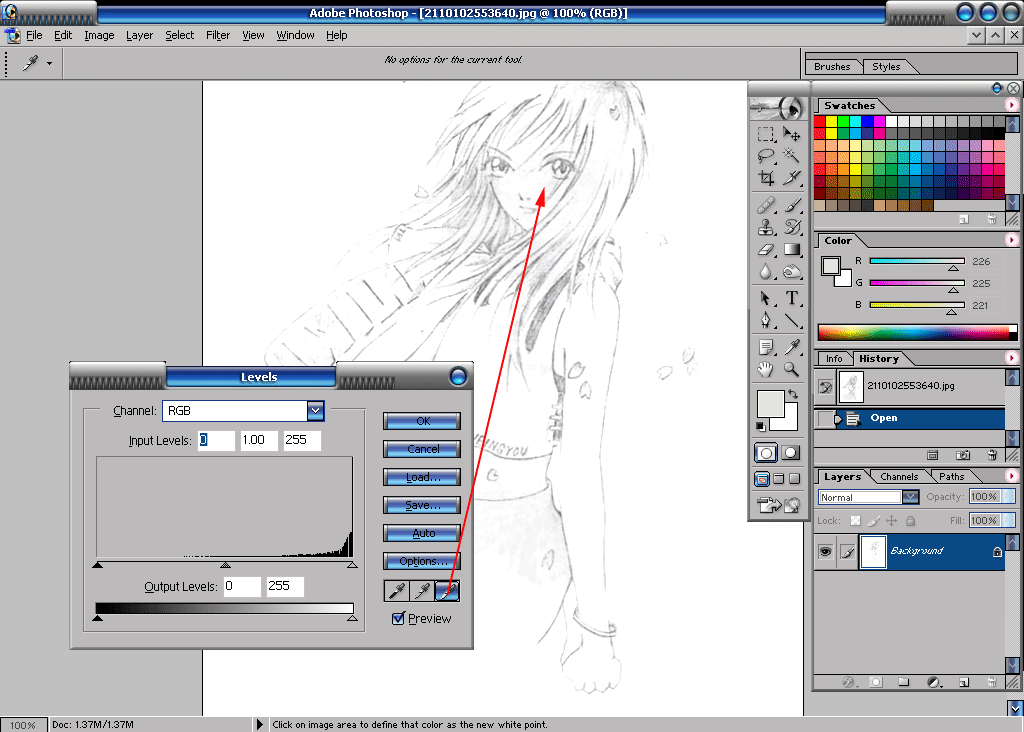
Task: Select the Sponge tool
Action: [792, 271]
